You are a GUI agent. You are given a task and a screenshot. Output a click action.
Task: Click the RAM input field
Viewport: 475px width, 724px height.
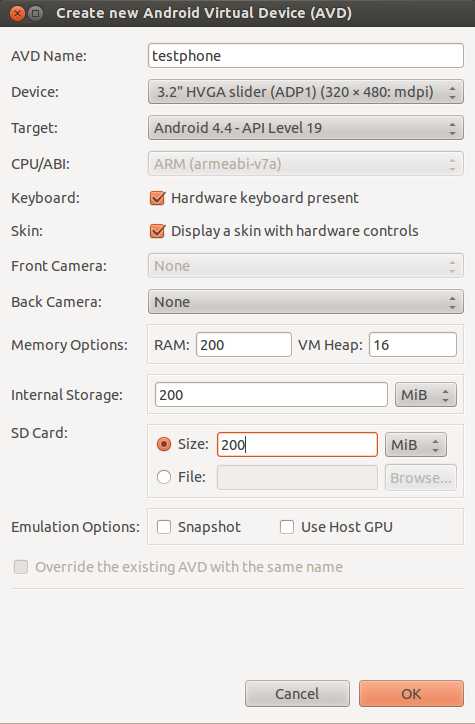244,344
